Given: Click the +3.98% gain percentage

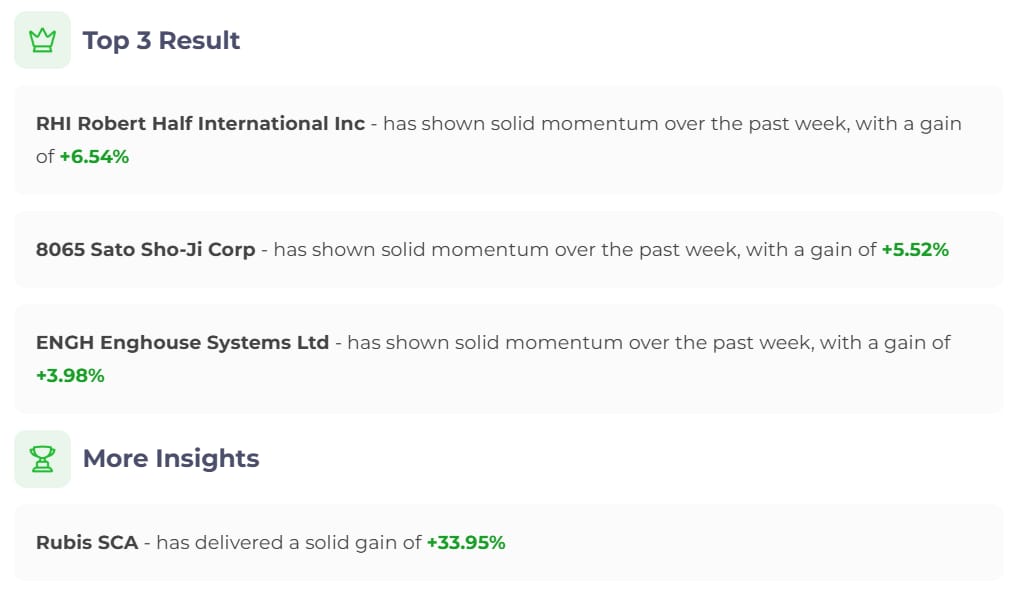Looking at the screenshot, I should 70,375.
